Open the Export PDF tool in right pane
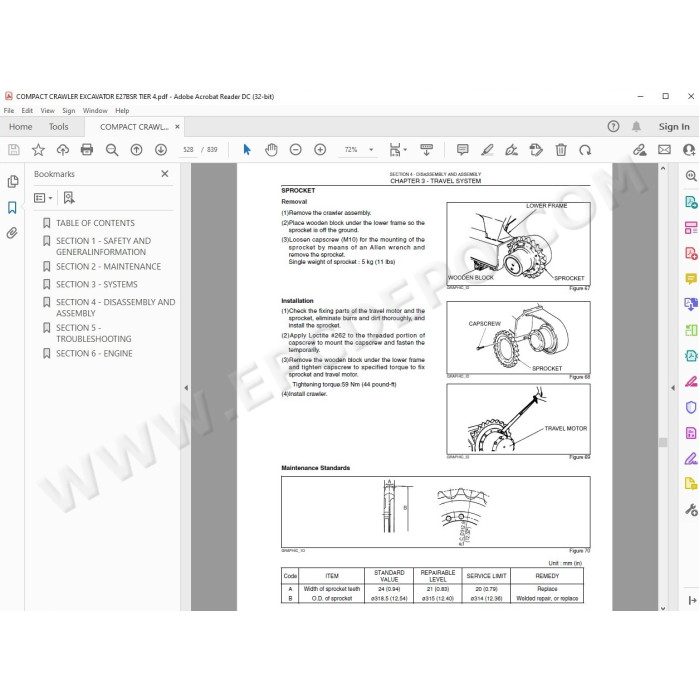 pos(691,202)
